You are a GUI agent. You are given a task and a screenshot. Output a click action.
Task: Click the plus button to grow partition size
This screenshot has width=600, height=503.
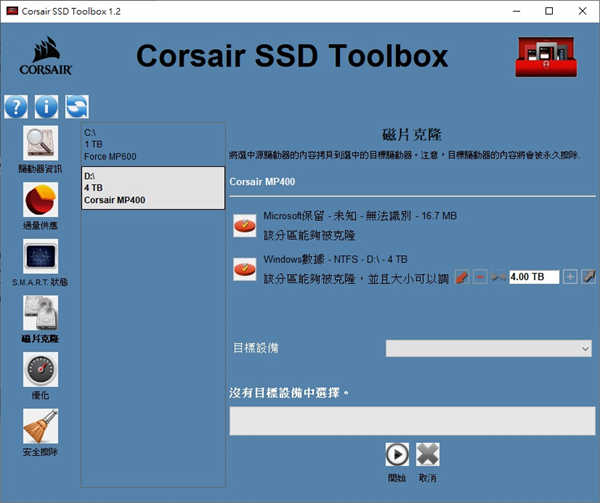coord(570,277)
